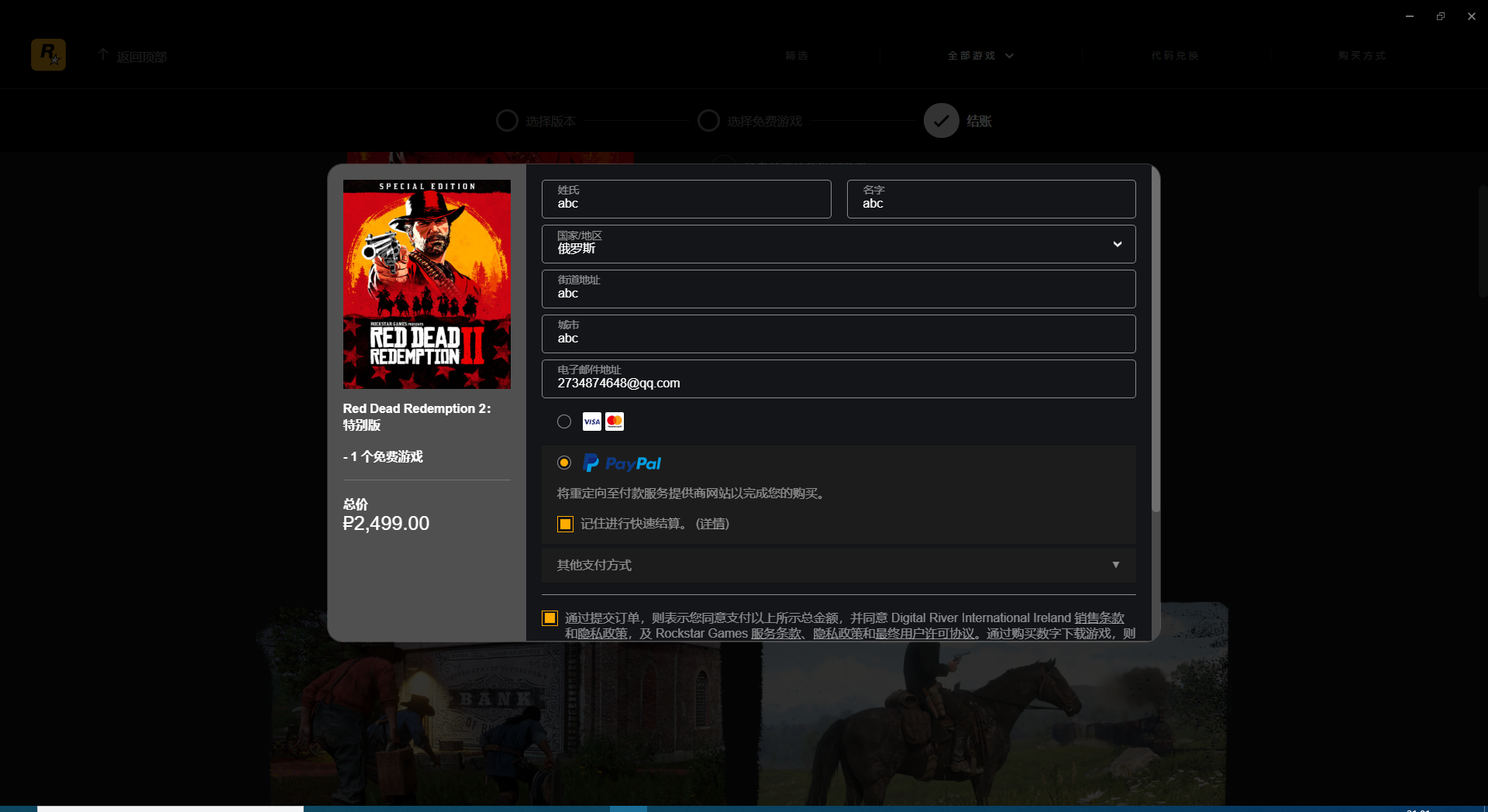Viewport: 1488px width, 812px height.
Task: Go to the 精选 tab
Action: pyautogui.click(x=797, y=56)
